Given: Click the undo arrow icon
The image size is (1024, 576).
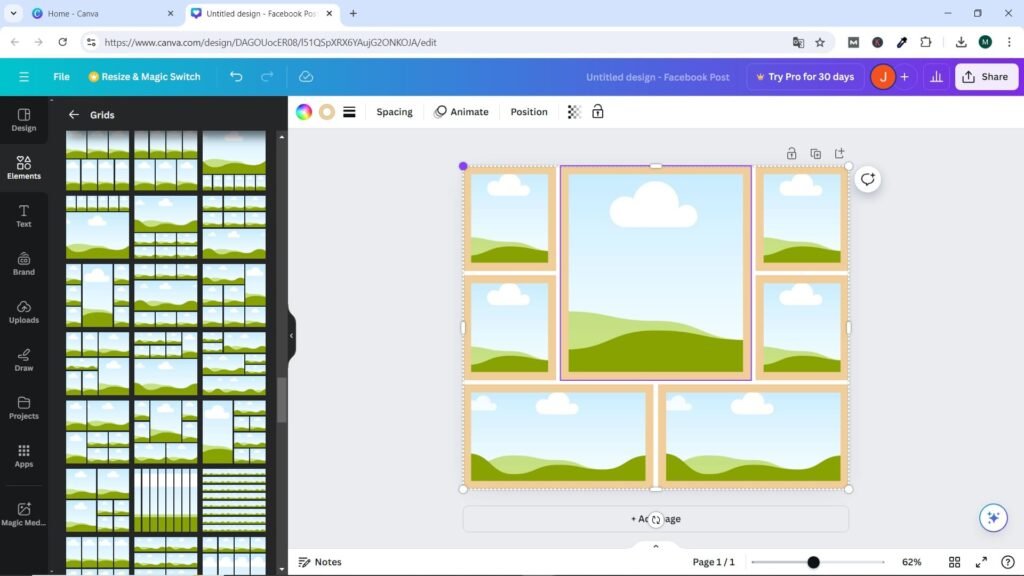Looking at the screenshot, I should [236, 77].
